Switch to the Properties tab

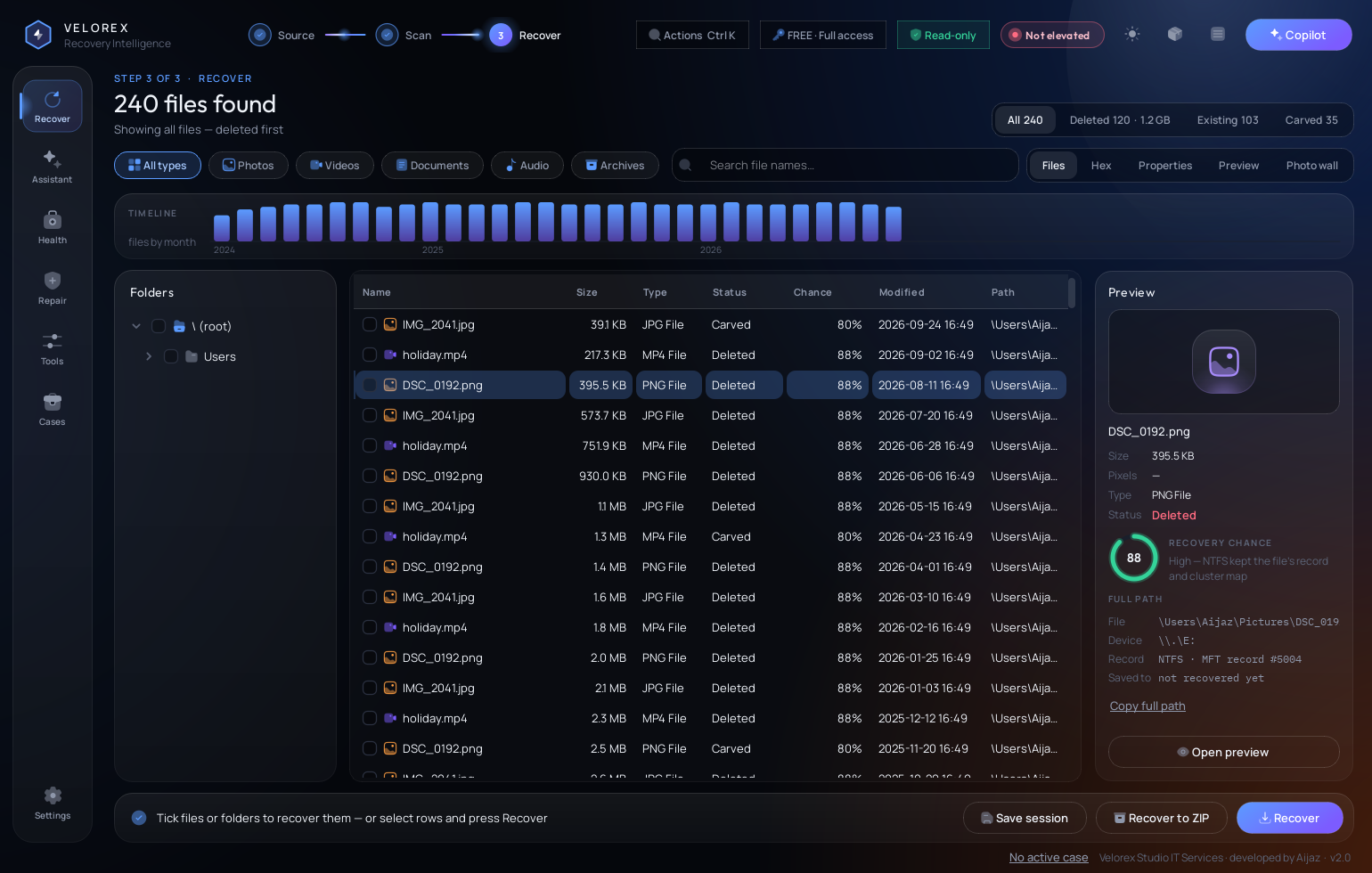(1165, 165)
